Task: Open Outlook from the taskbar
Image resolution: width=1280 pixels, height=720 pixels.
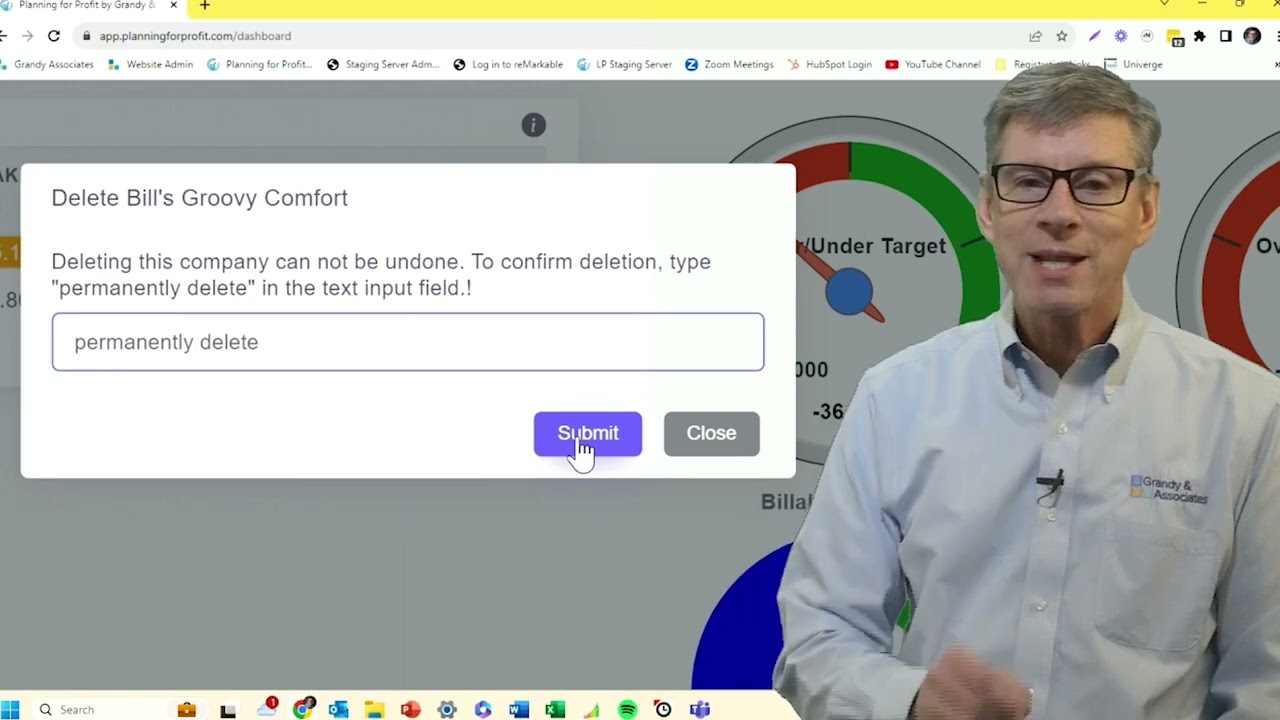Action: [338, 710]
